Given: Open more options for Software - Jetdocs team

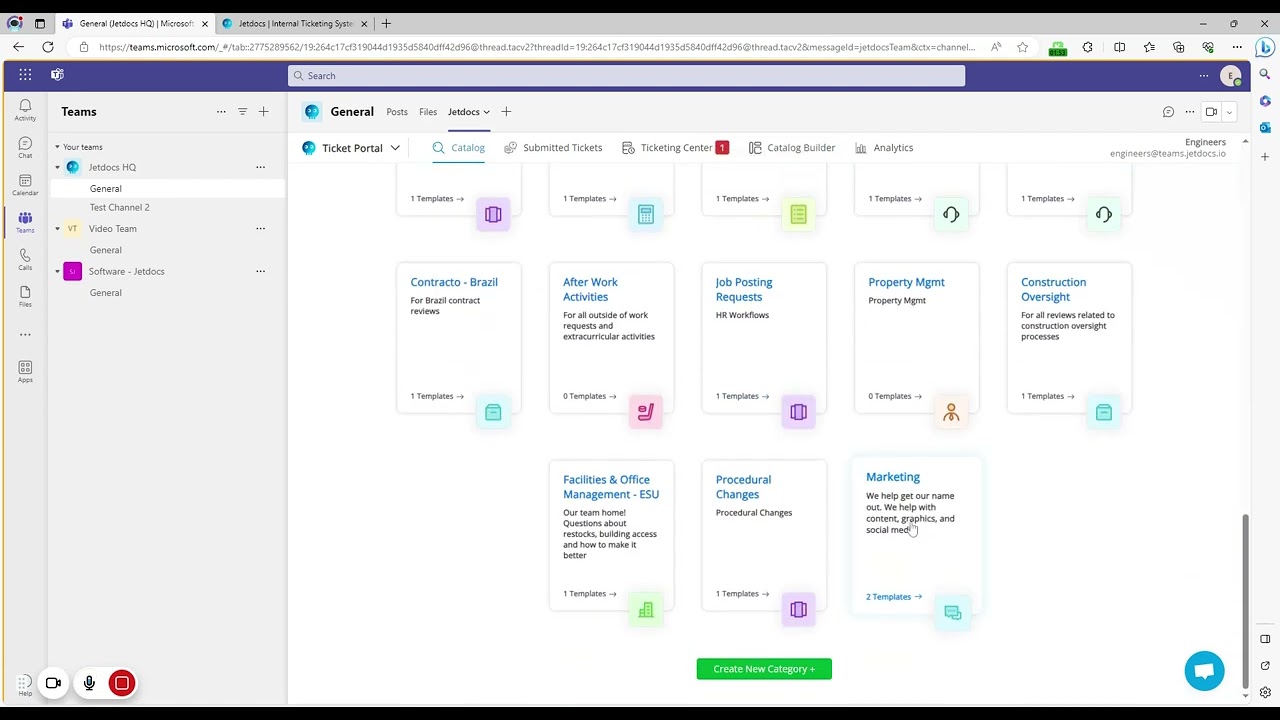Looking at the screenshot, I should point(260,271).
